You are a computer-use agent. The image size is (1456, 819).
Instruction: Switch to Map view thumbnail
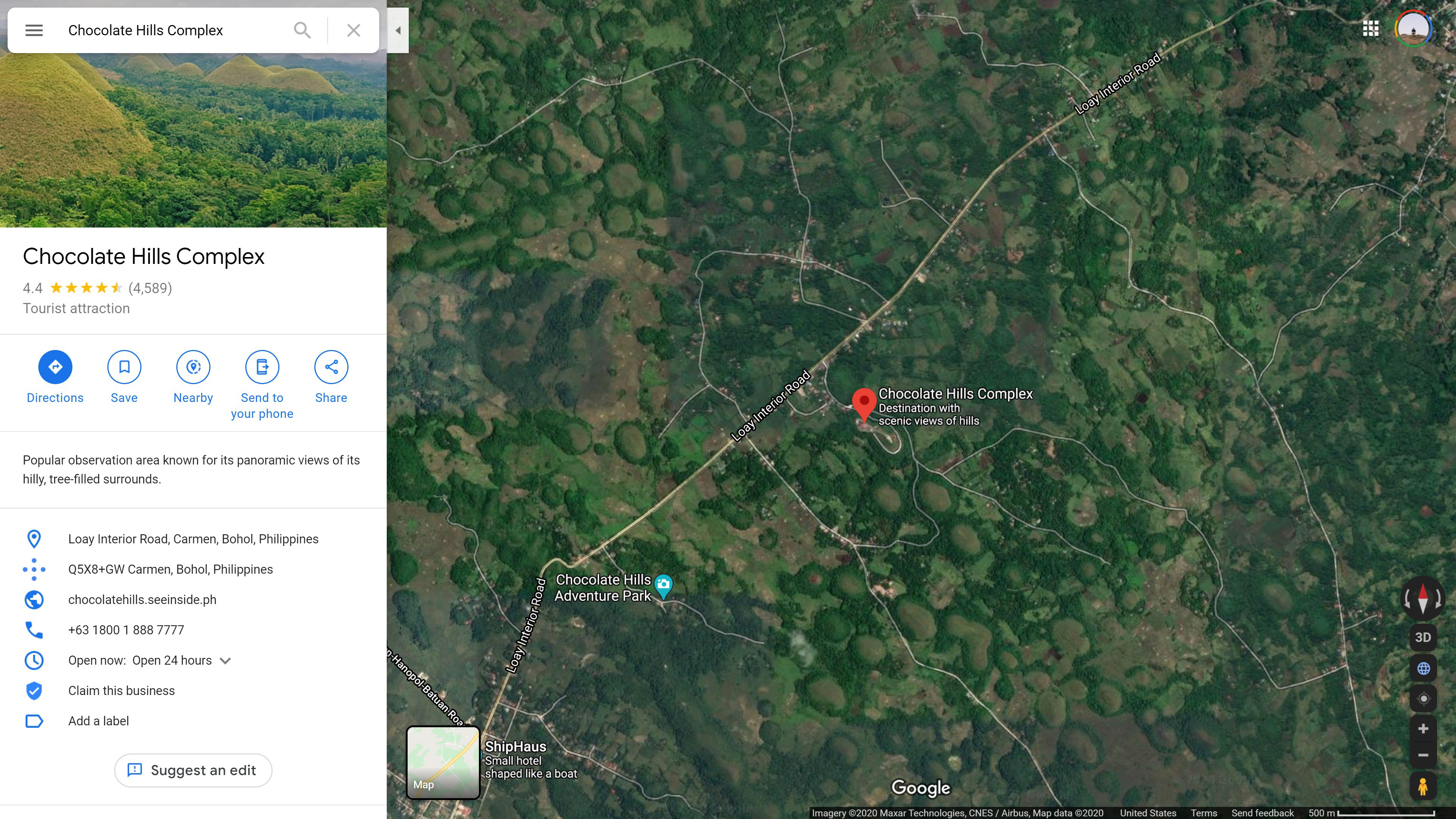(x=443, y=763)
